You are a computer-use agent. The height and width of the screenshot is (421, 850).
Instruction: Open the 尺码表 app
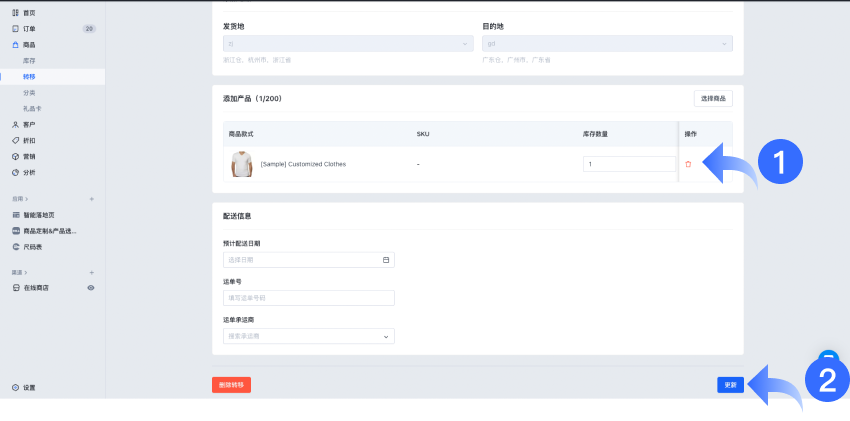pos(33,247)
